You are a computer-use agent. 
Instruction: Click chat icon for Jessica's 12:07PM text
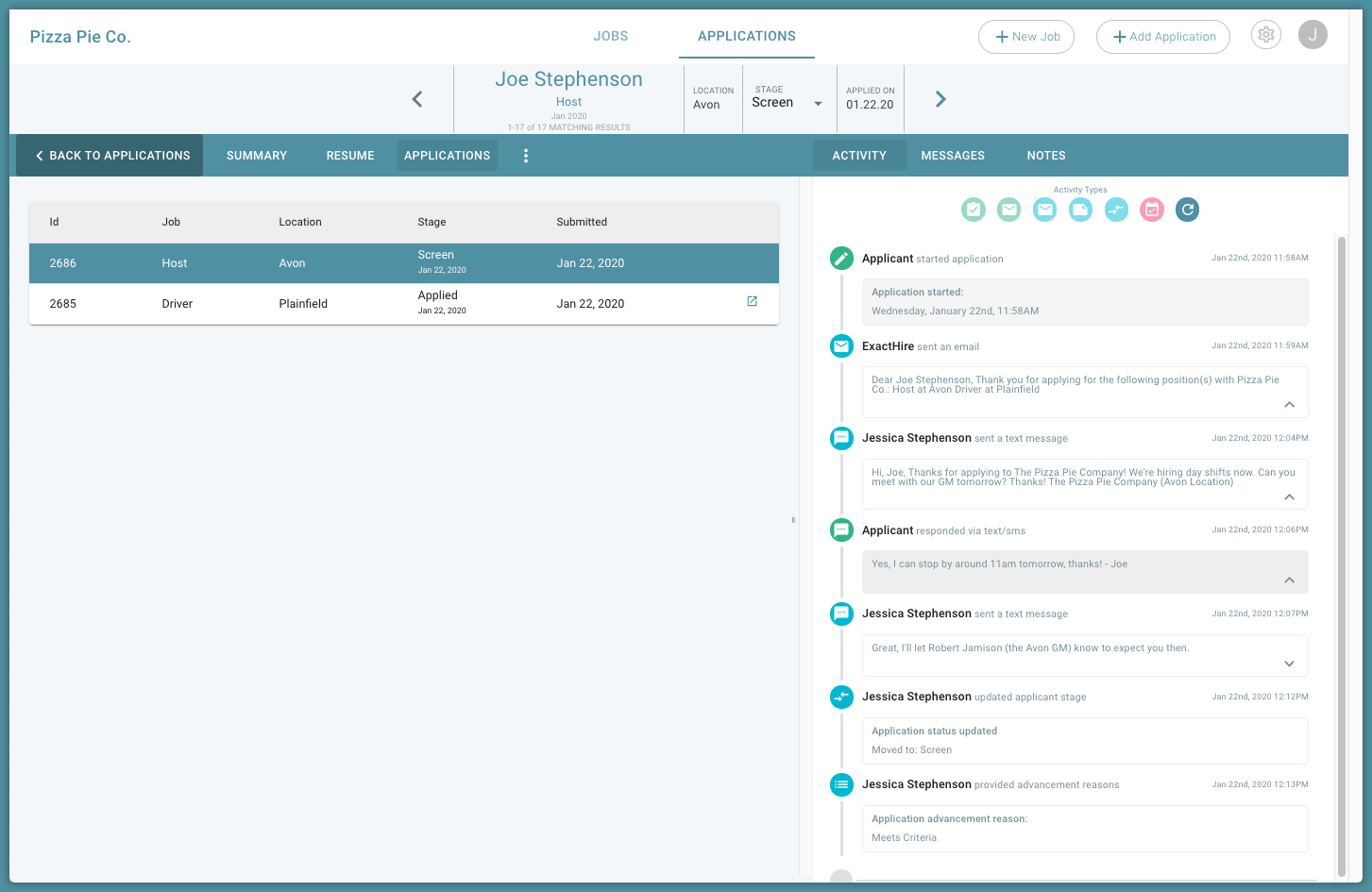pos(841,614)
